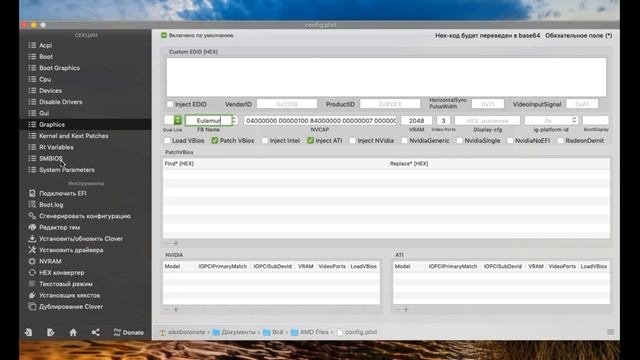Select Disable Drivers section

click(x=60, y=102)
